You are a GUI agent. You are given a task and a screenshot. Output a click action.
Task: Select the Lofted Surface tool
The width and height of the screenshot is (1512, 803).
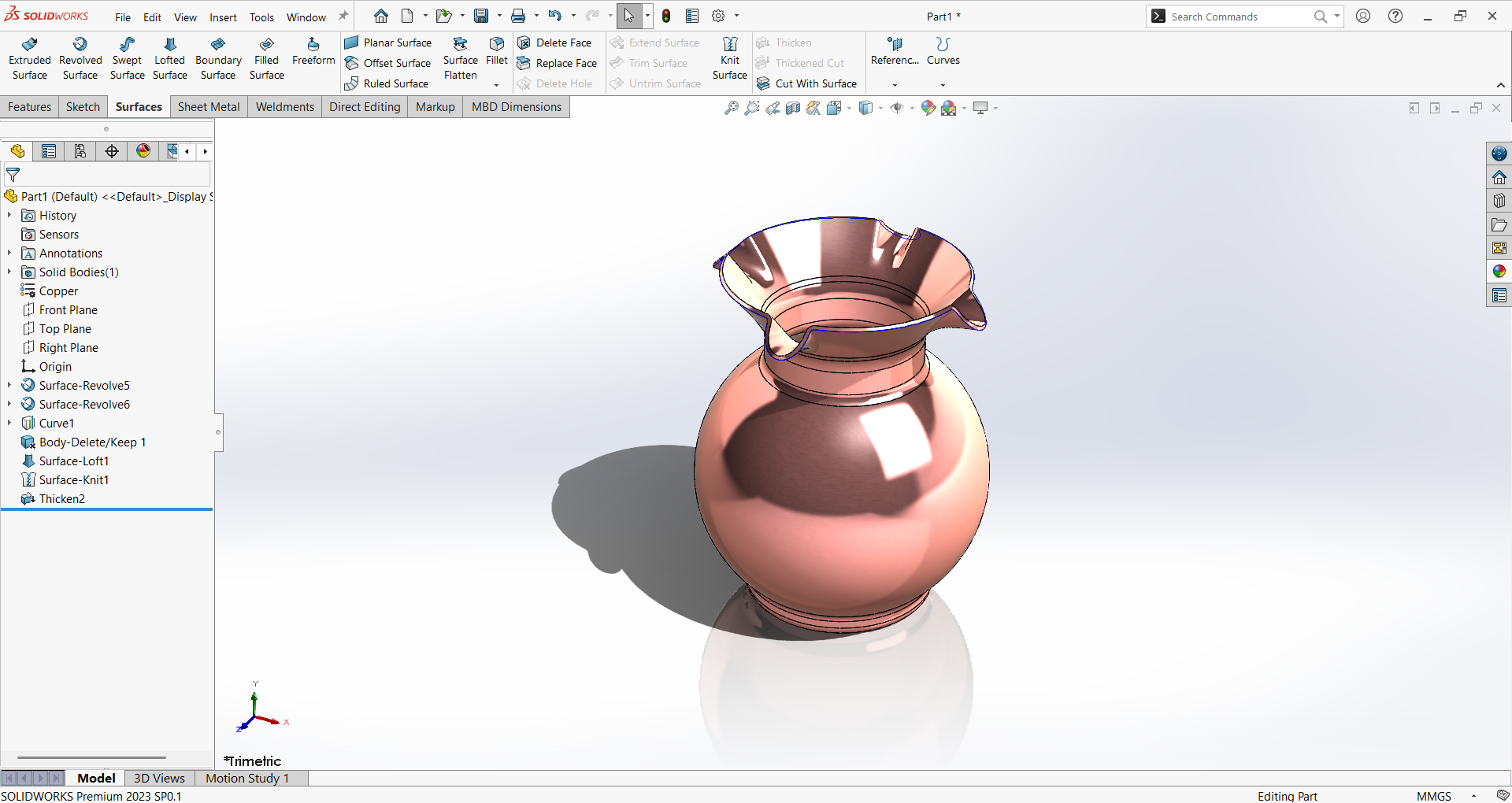tap(169, 59)
